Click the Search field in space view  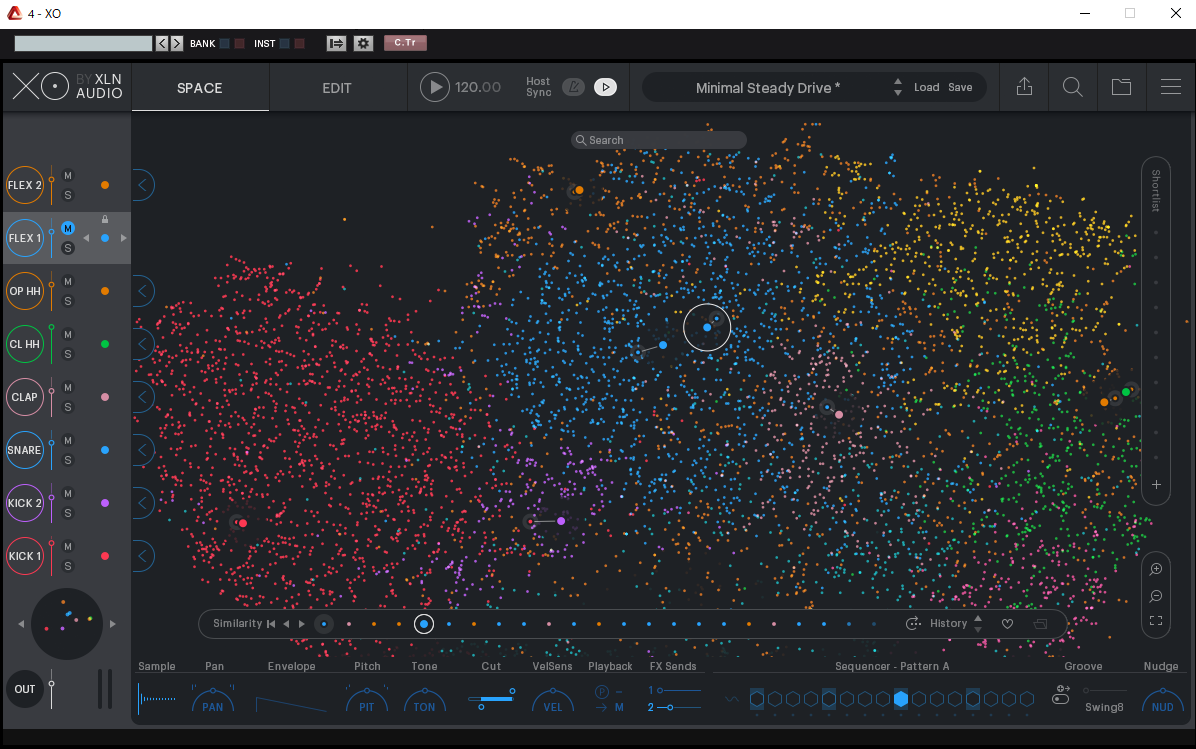pyautogui.click(x=659, y=140)
